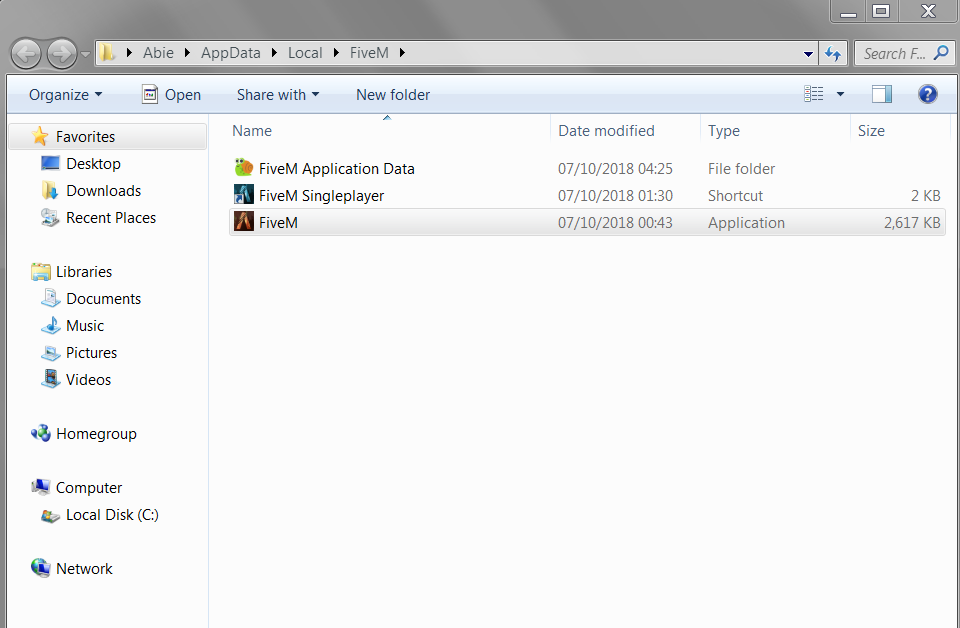Select the FiveM application file name

pyautogui.click(x=278, y=223)
